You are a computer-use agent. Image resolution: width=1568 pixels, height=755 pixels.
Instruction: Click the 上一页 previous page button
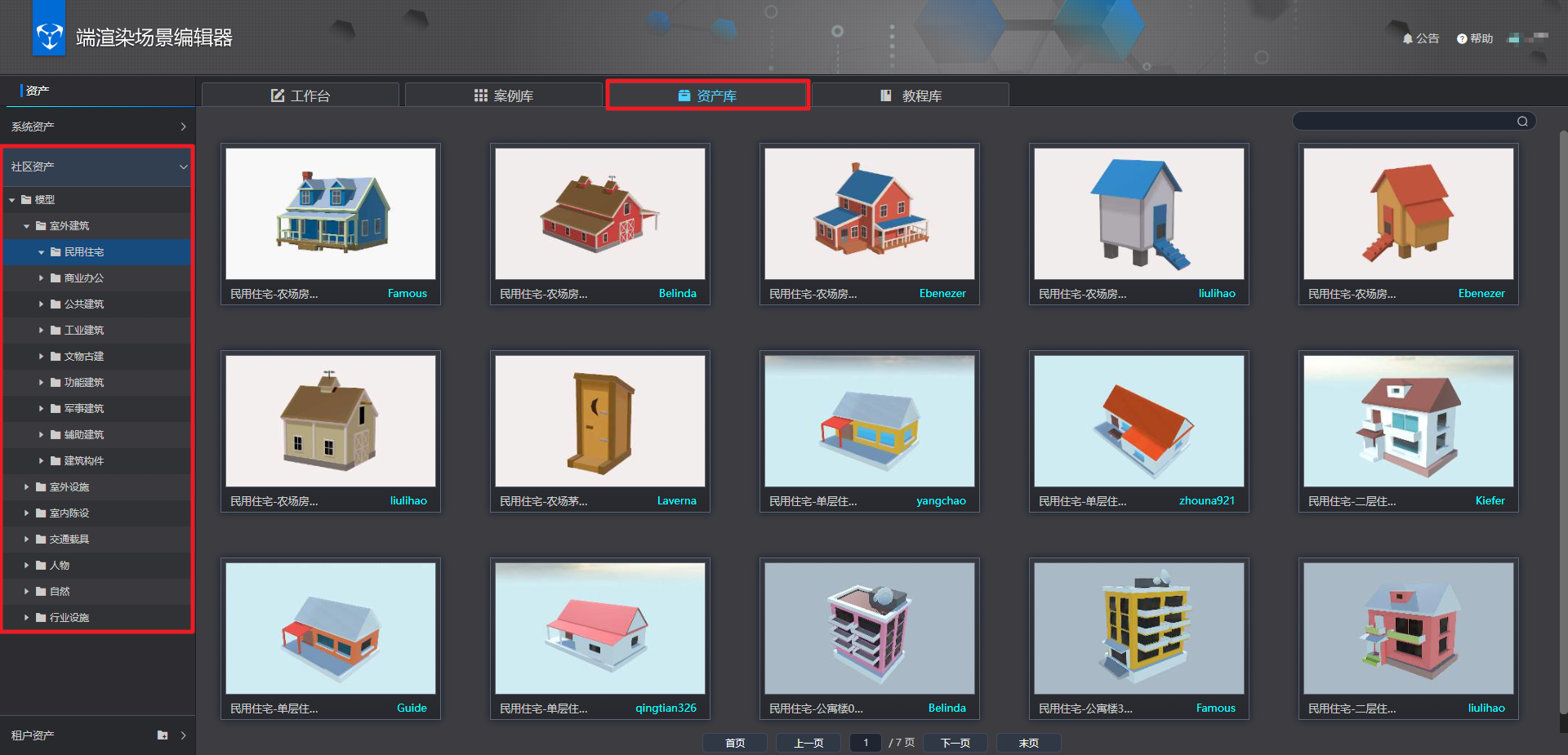pos(808,743)
